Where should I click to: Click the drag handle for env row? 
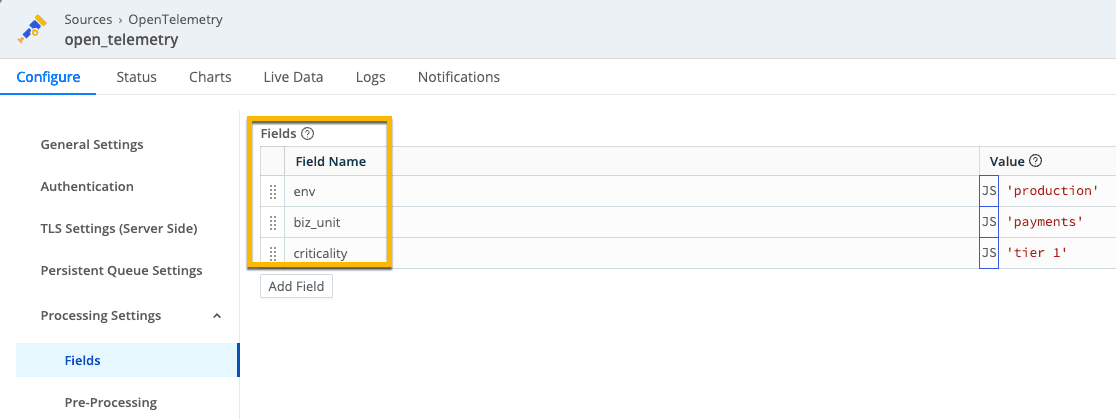point(273,192)
